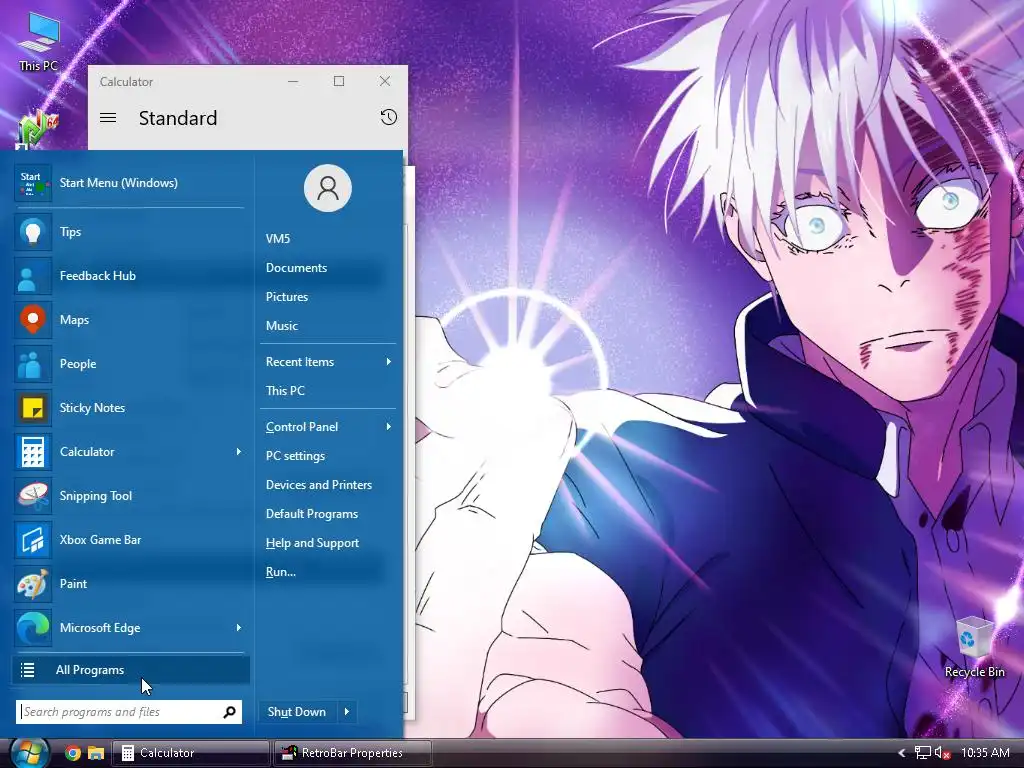Open All Programs list
Screen dimensions: 1024x768
[x=131, y=670]
